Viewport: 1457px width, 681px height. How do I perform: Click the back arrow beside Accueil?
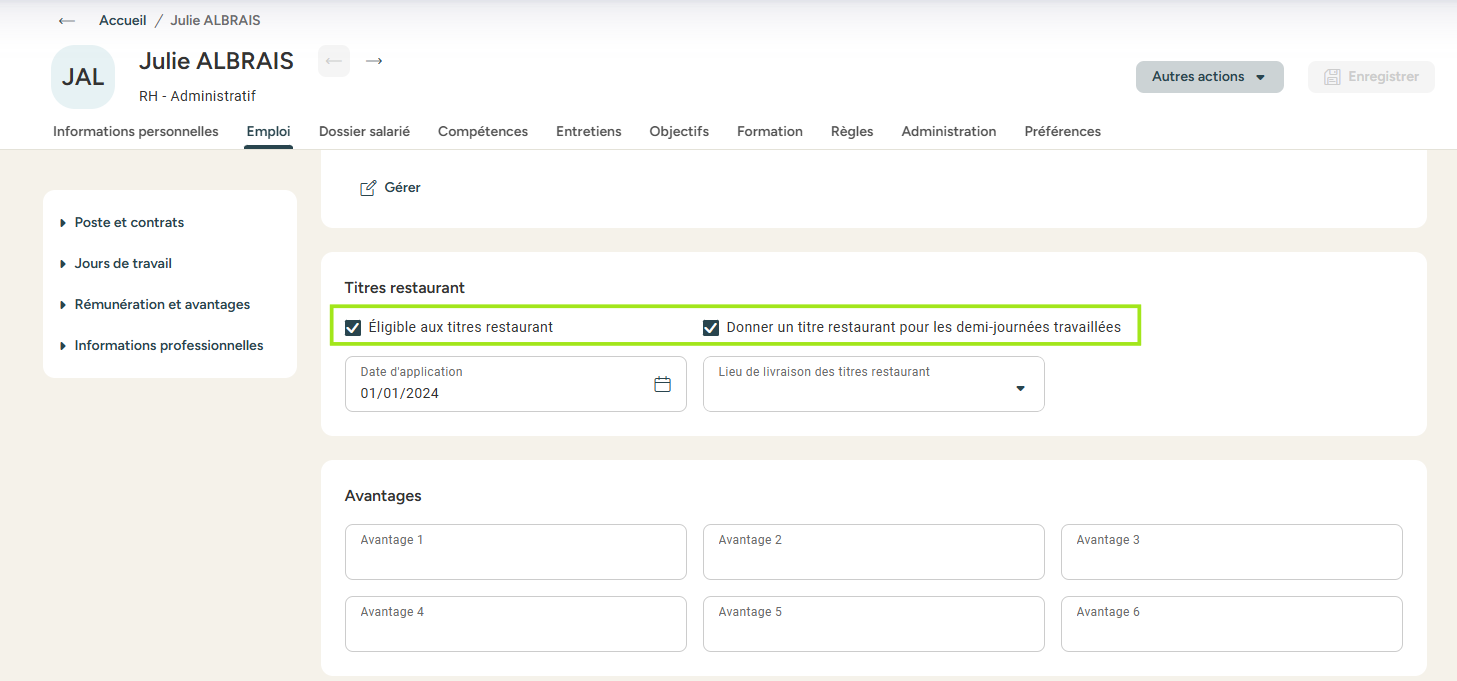tap(67, 21)
